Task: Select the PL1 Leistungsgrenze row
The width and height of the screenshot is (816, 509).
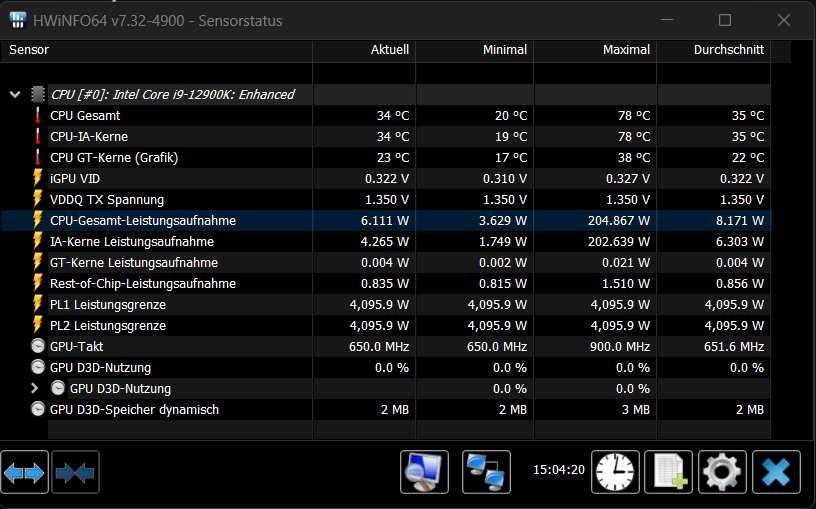Action: [x=386, y=304]
